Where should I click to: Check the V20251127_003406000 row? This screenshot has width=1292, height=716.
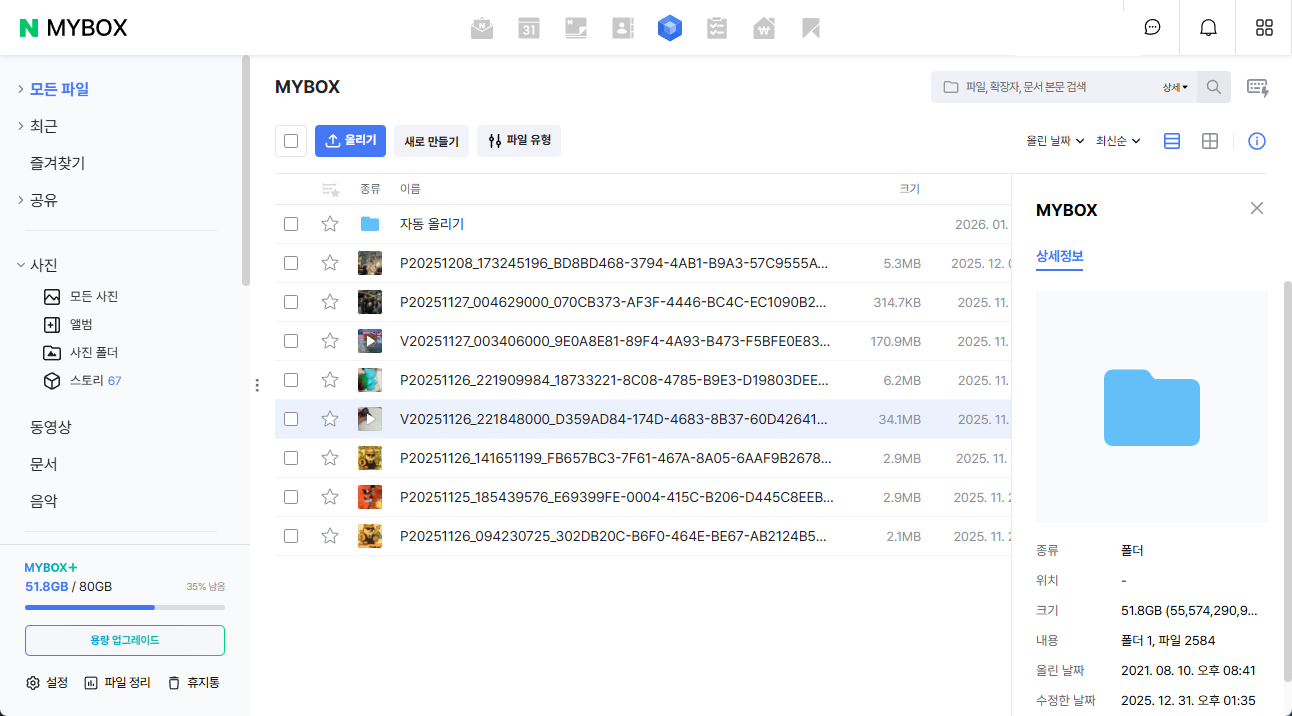point(291,341)
